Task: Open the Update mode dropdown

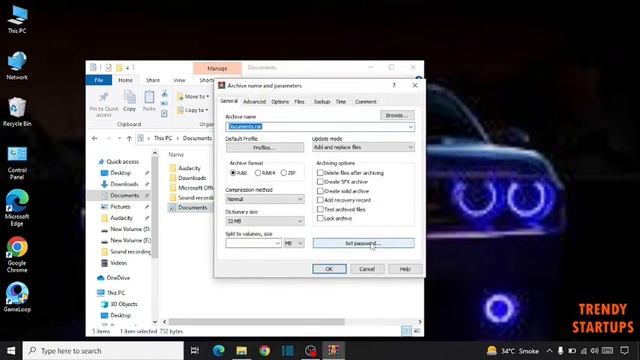Action: [364, 147]
